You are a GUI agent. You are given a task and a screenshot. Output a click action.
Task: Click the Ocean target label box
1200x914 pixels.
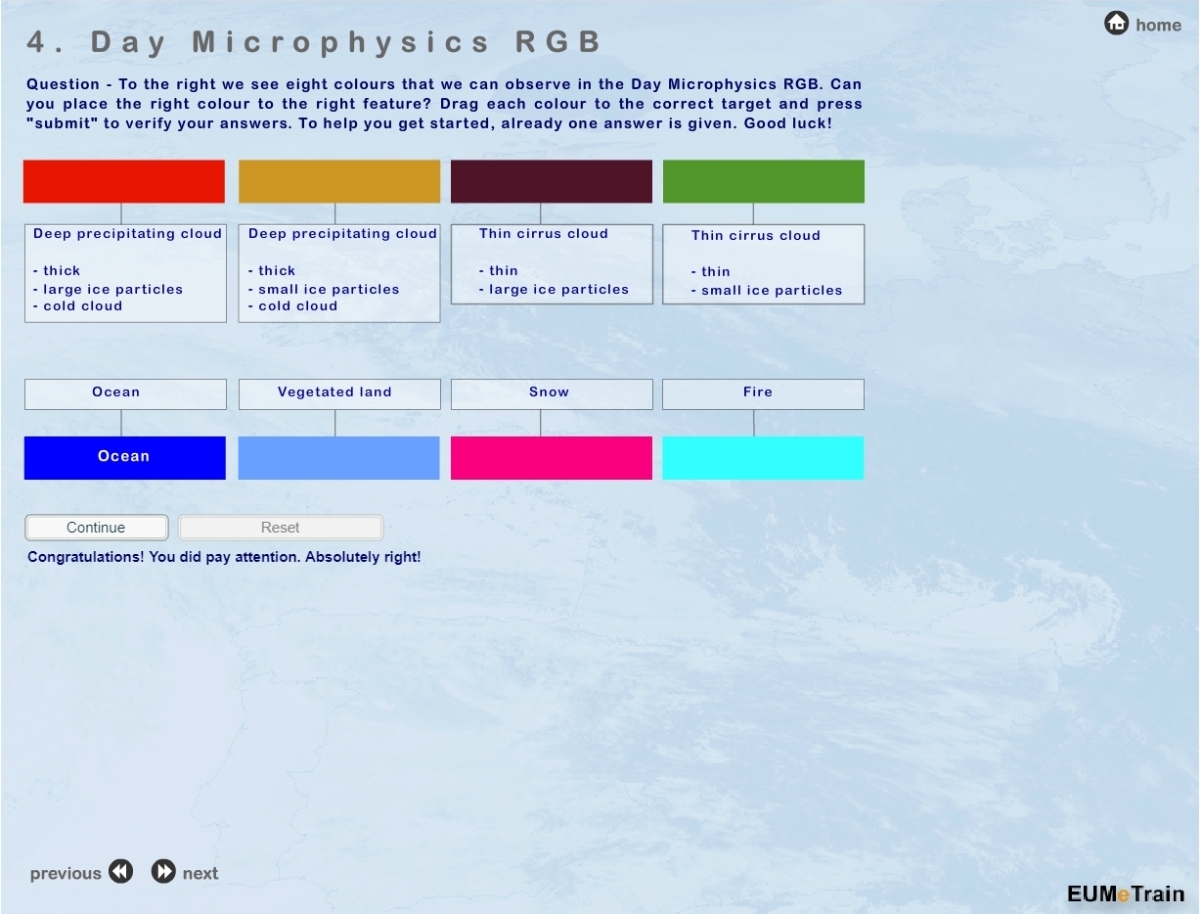pos(125,393)
